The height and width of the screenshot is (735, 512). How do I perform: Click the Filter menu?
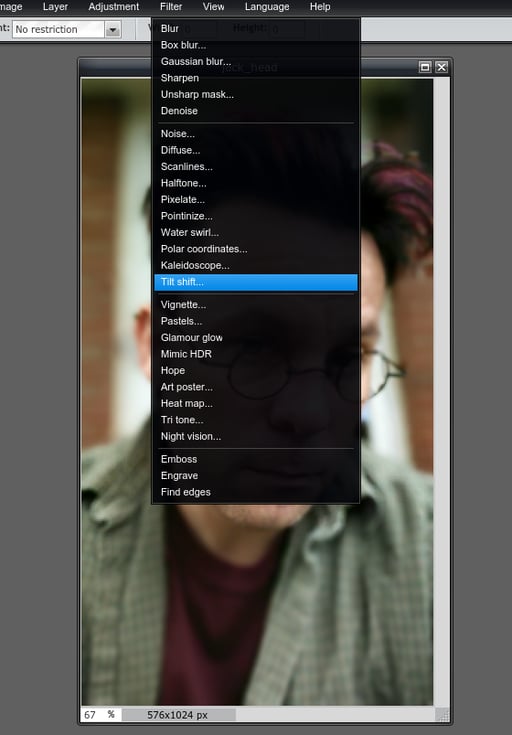(x=171, y=7)
